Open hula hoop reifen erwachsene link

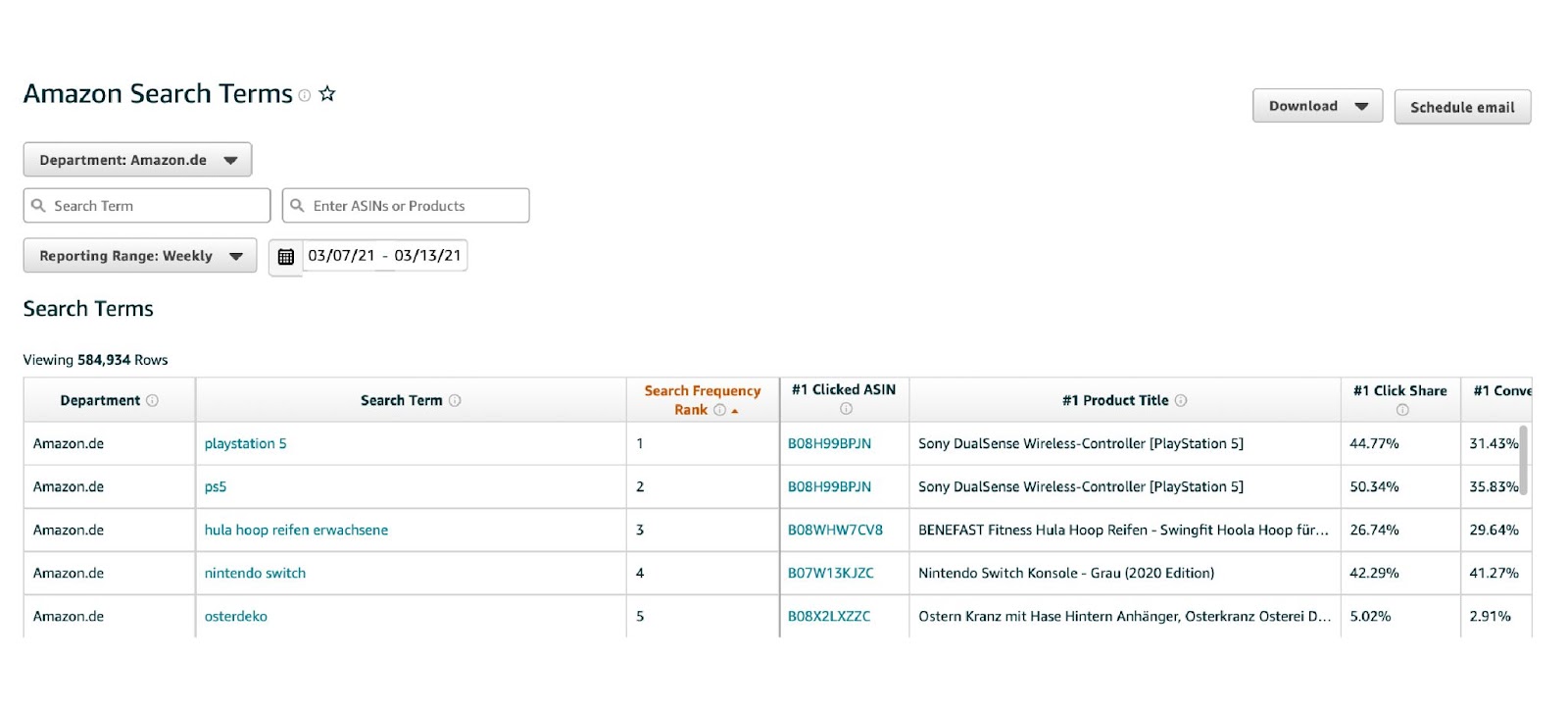pos(296,530)
